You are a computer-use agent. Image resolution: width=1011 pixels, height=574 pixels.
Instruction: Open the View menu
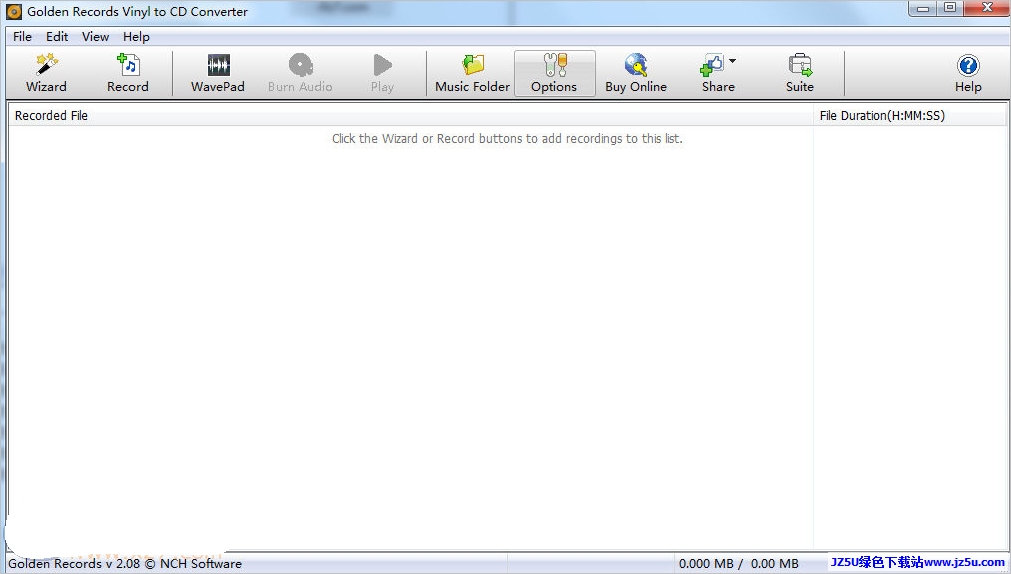pos(95,37)
